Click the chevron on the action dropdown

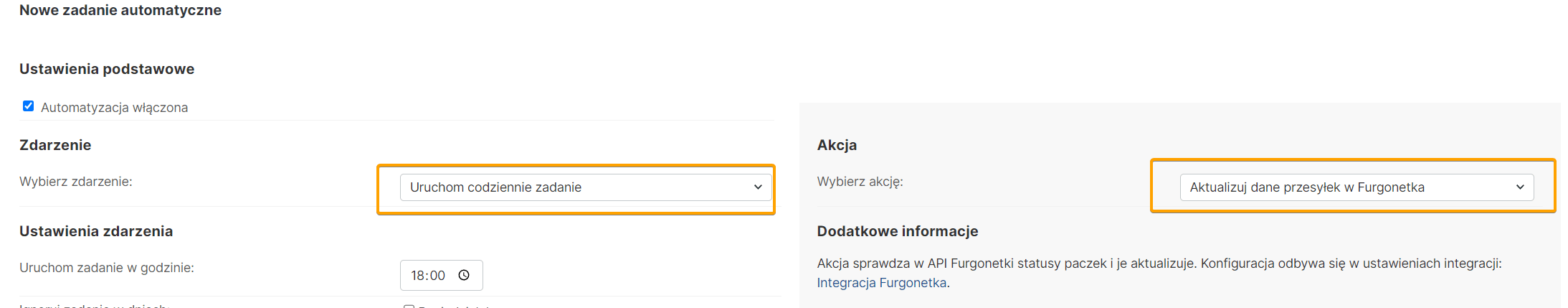pyautogui.click(x=1520, y=187)
